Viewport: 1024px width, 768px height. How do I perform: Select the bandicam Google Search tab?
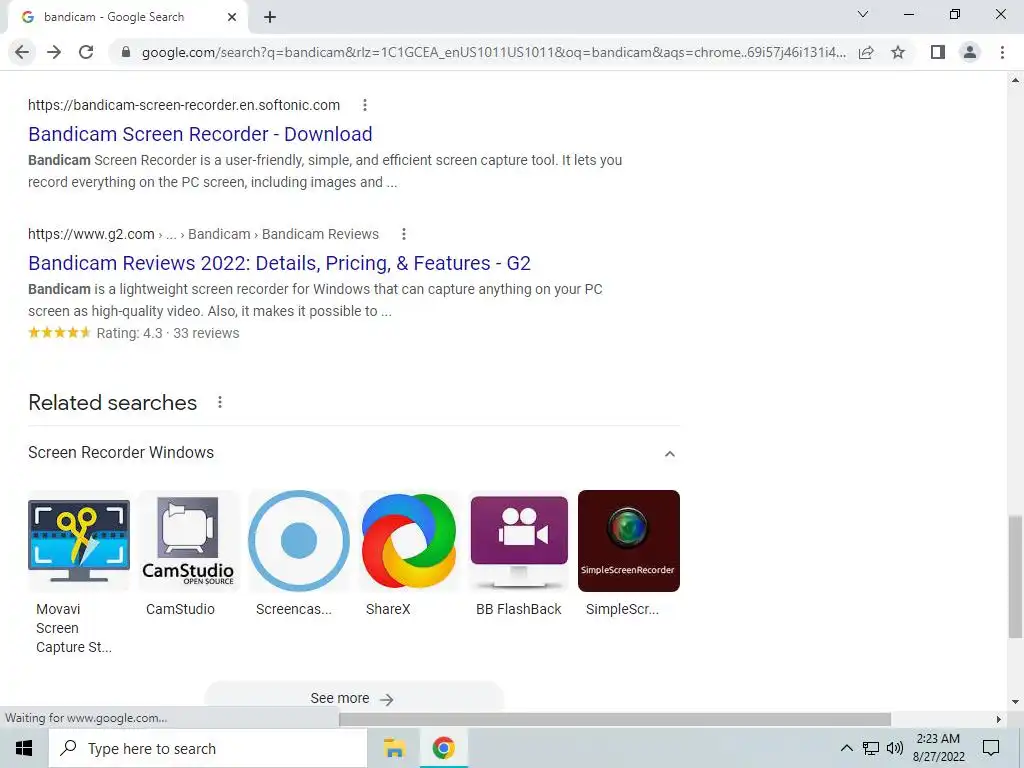(127, 18)
